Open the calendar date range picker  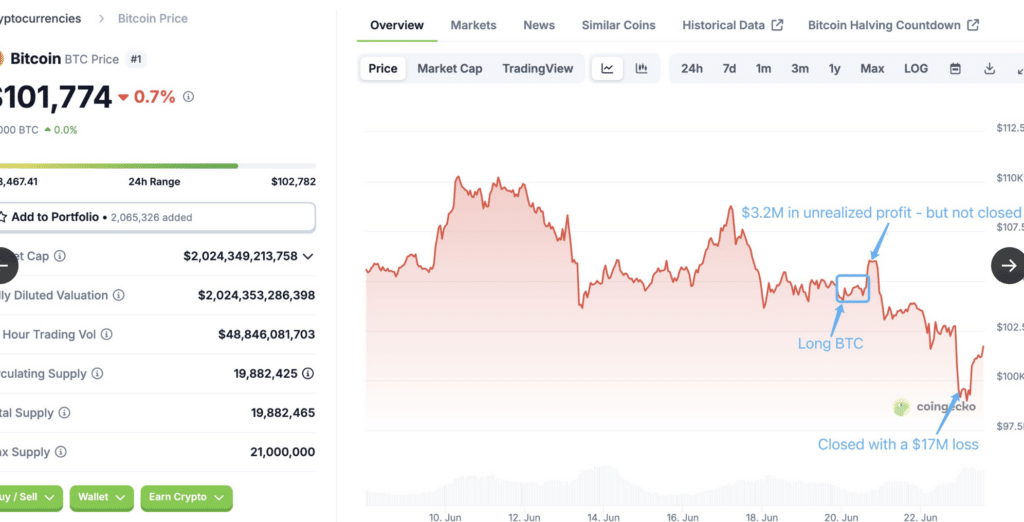coord(955,69)
